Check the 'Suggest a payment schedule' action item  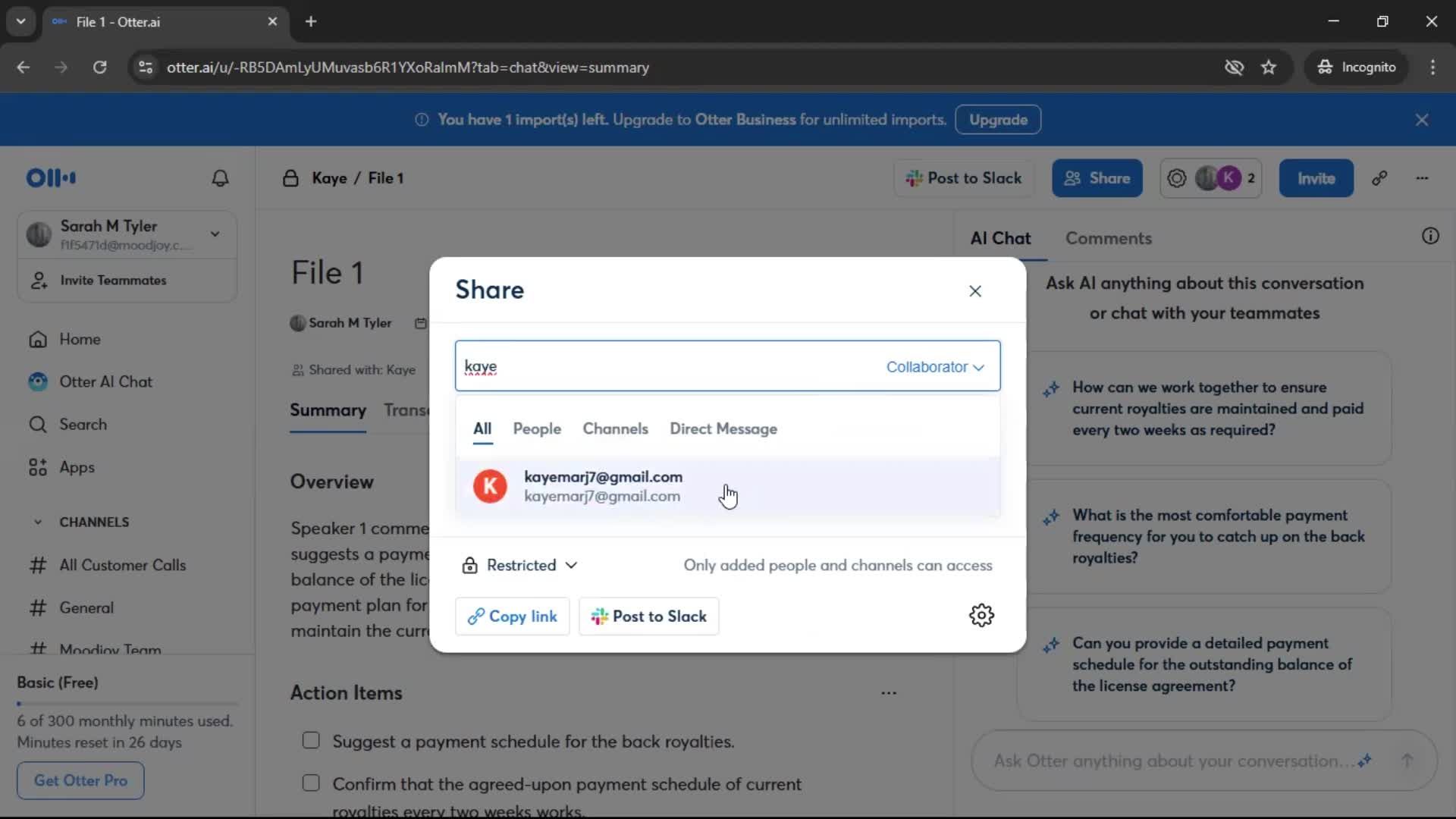311,740
